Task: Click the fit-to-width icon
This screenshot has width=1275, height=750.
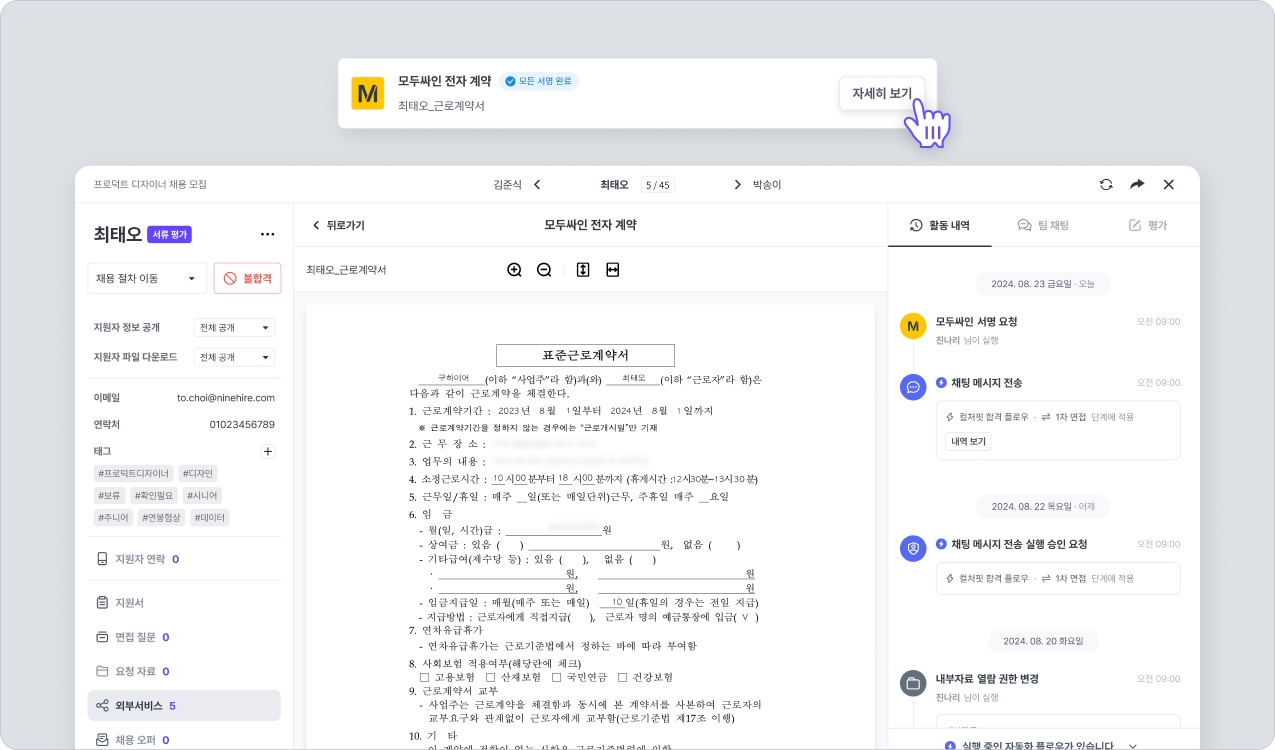Action: click(x=613, y=270)
